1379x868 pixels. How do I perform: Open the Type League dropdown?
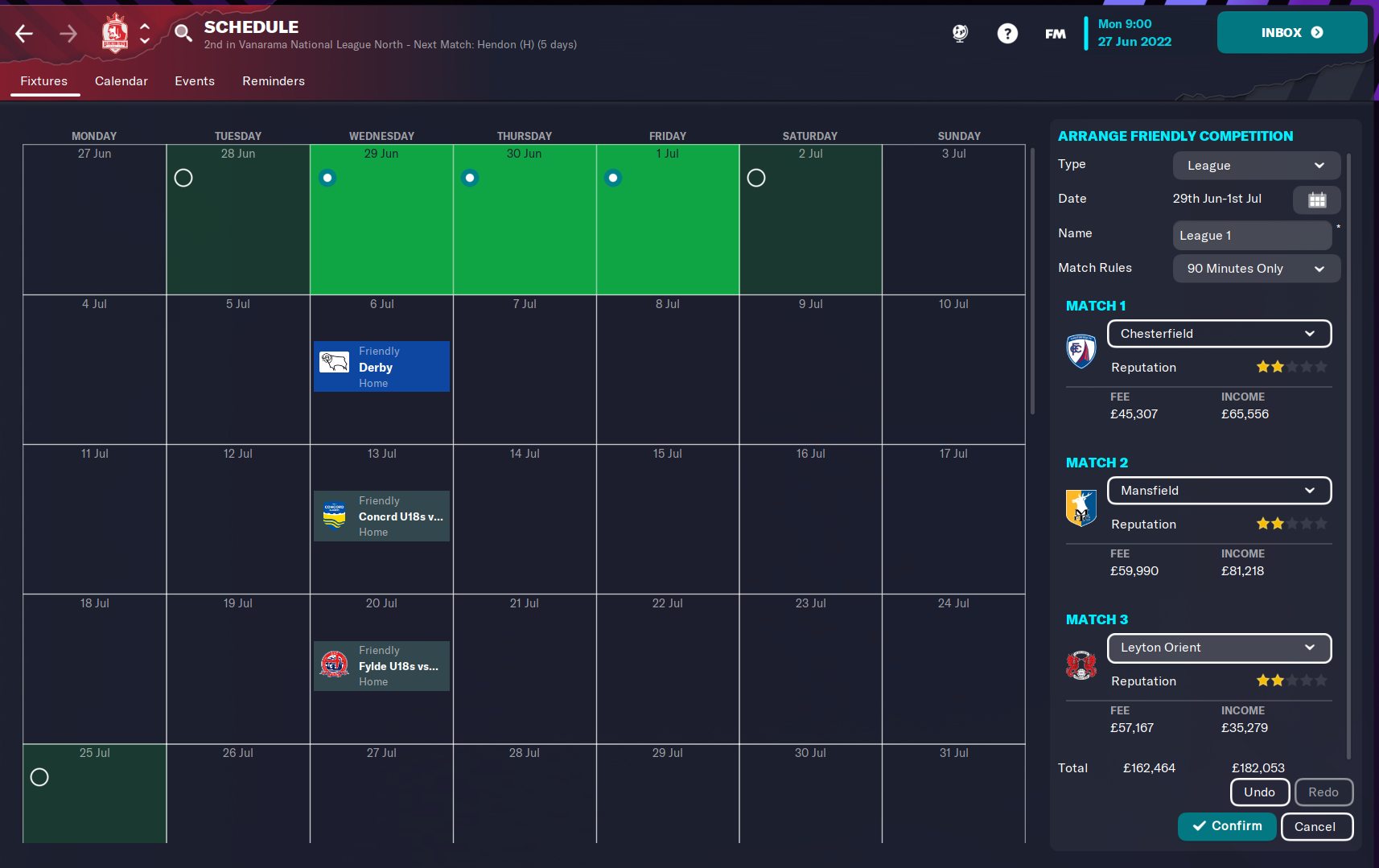tap(1257, 166)
